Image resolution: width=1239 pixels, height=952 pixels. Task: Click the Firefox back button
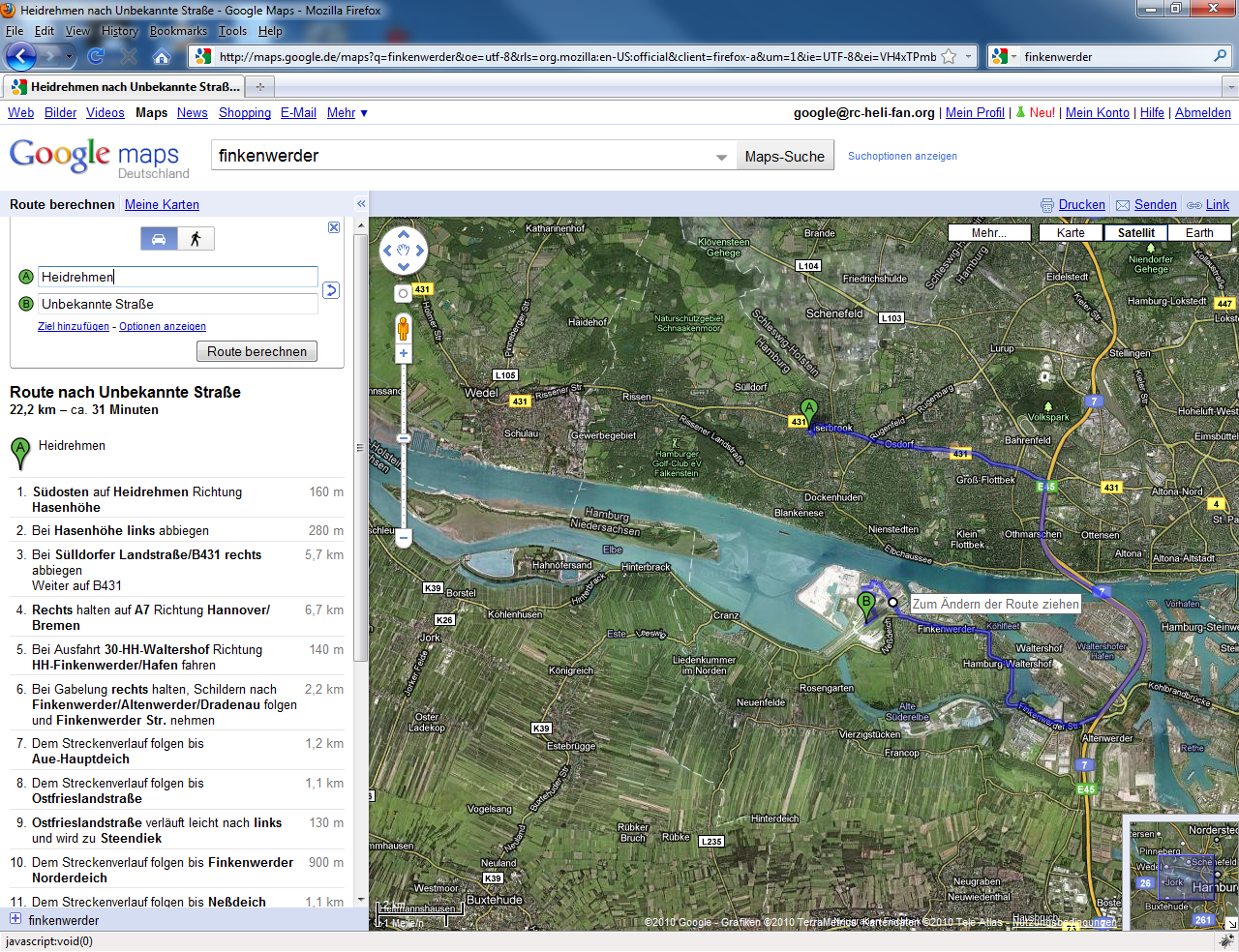(21, 56)
